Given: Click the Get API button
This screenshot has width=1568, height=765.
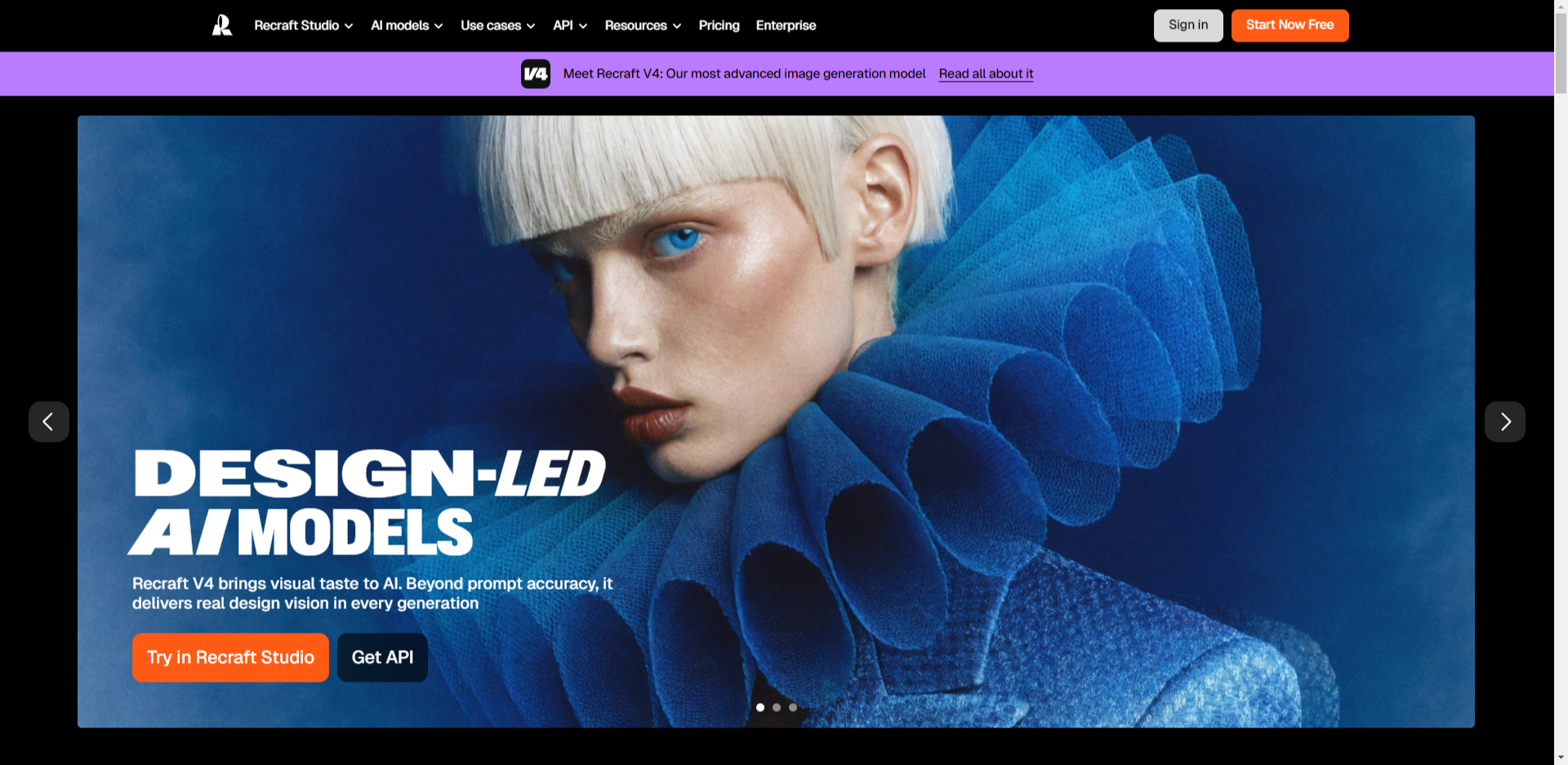Looking at the screenshot, I should [x=382, y=657].
